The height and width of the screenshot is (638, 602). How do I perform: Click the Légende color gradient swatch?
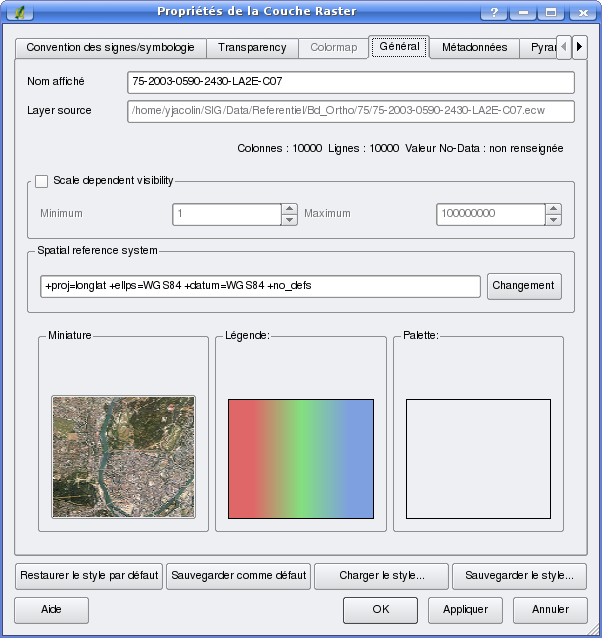click(301, 459)
